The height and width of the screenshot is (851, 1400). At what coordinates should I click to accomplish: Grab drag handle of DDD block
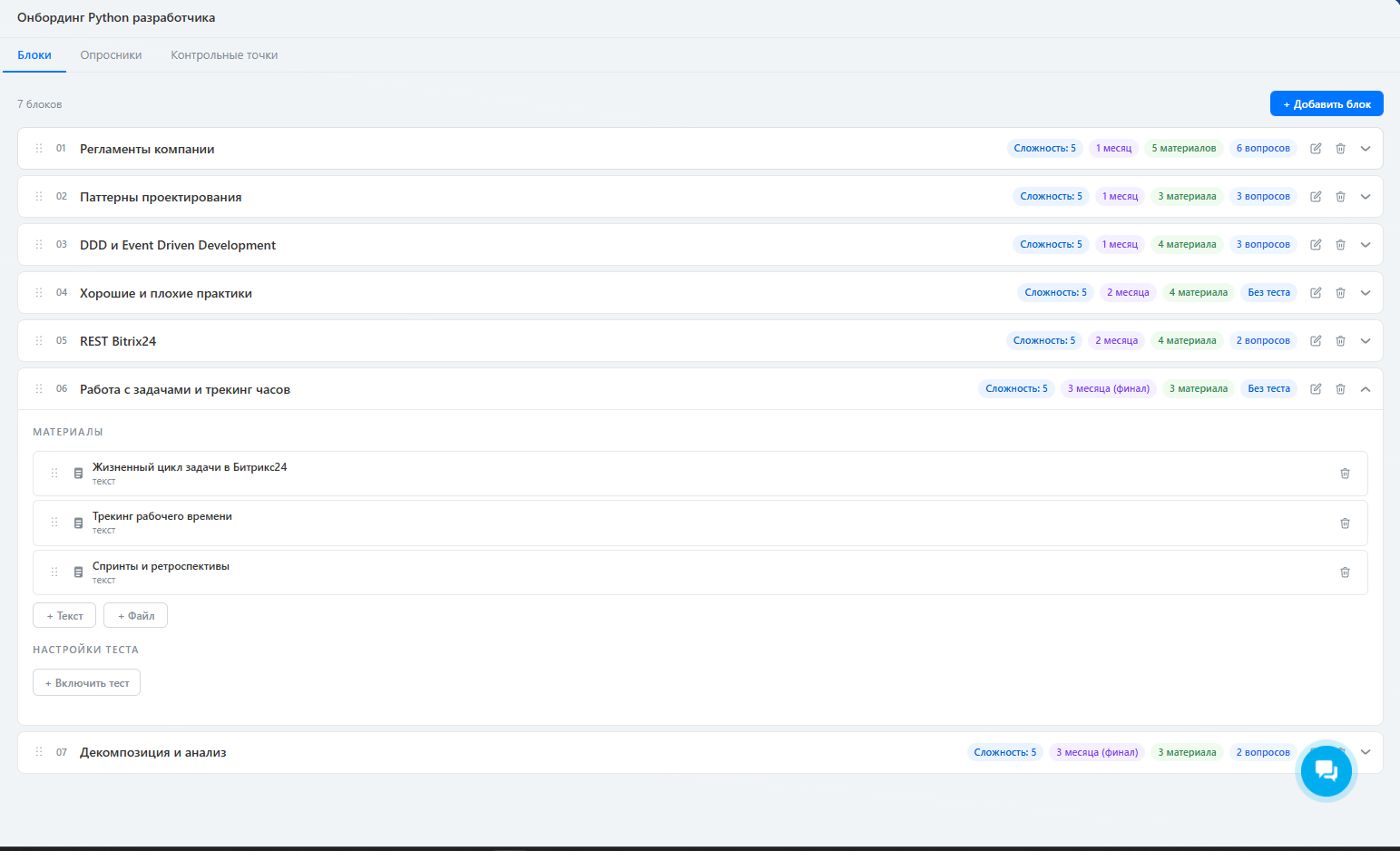39,245
